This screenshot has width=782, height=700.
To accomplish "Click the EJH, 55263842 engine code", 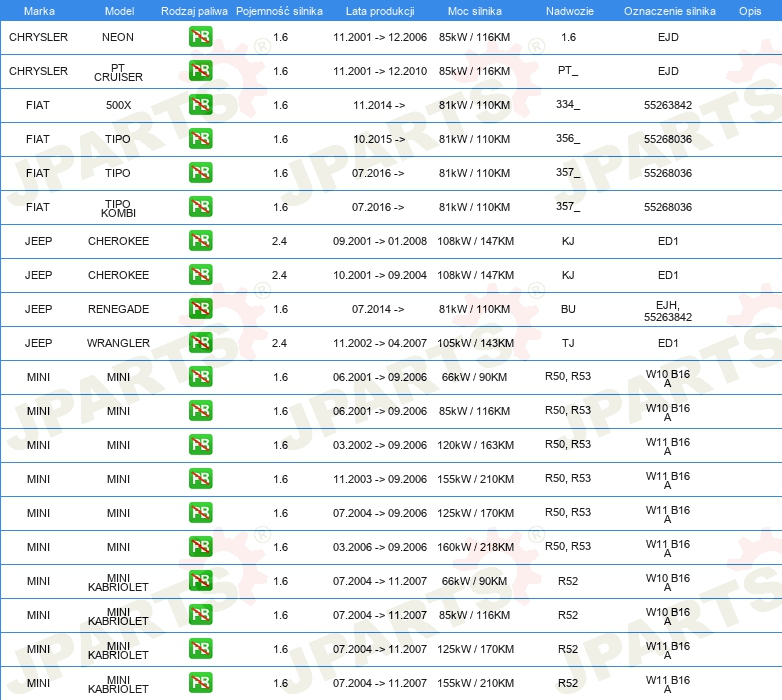I will click(668, 311).
